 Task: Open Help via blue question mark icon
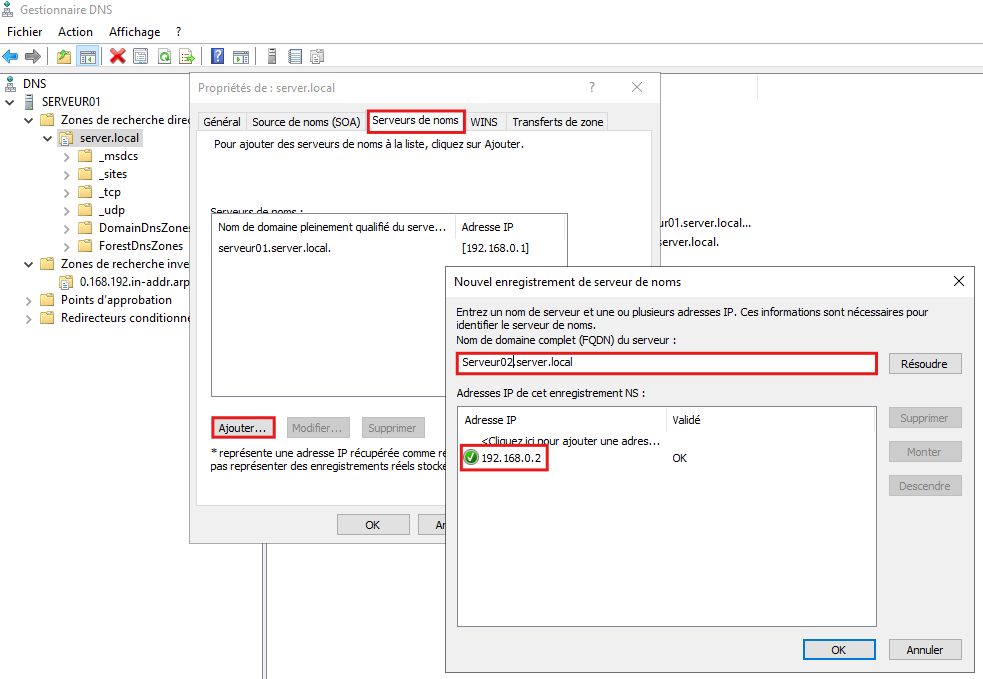[217, 57]
